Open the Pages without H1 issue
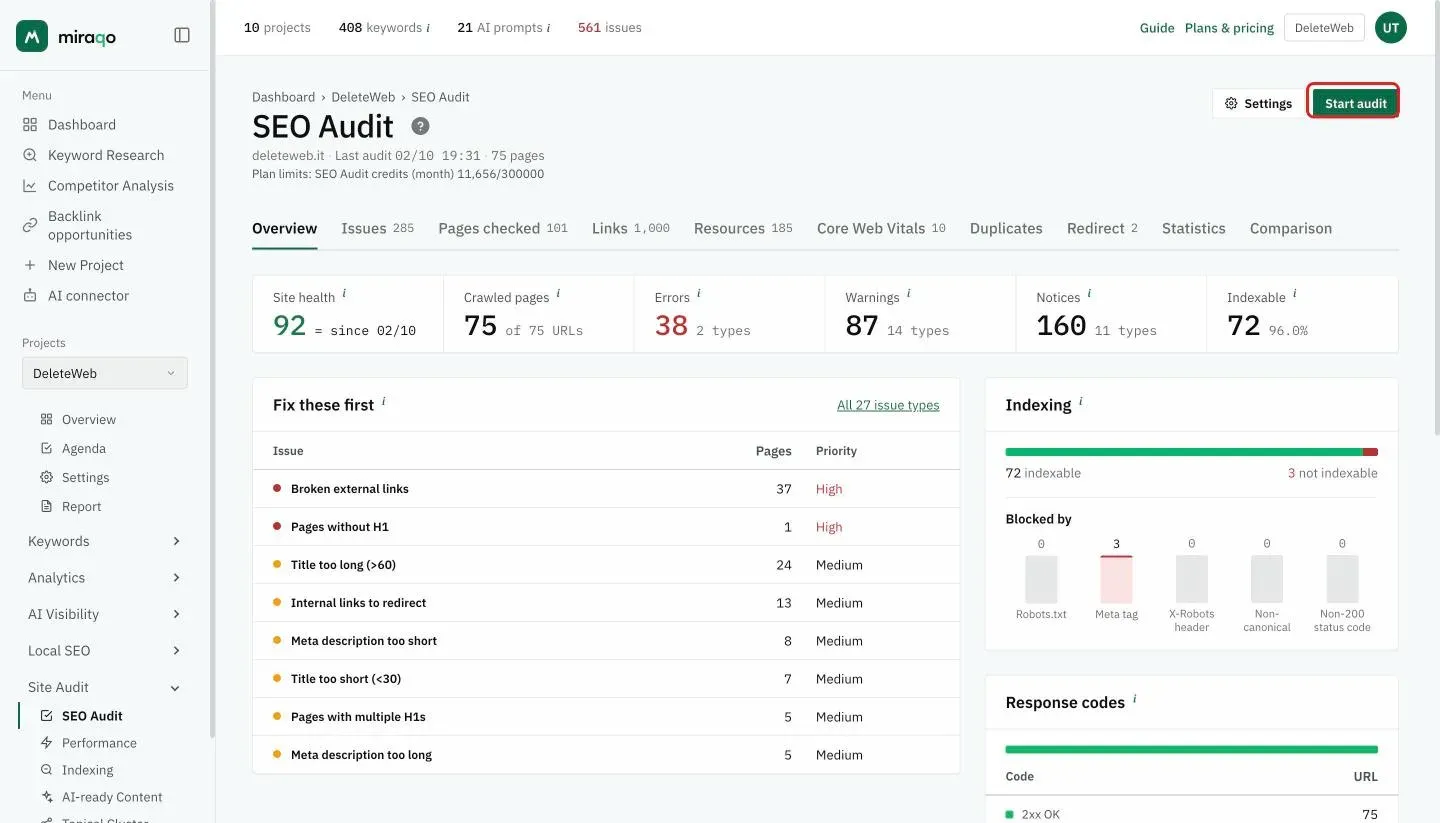Viewport: 1440px width, 823px height. pos(606,527)
